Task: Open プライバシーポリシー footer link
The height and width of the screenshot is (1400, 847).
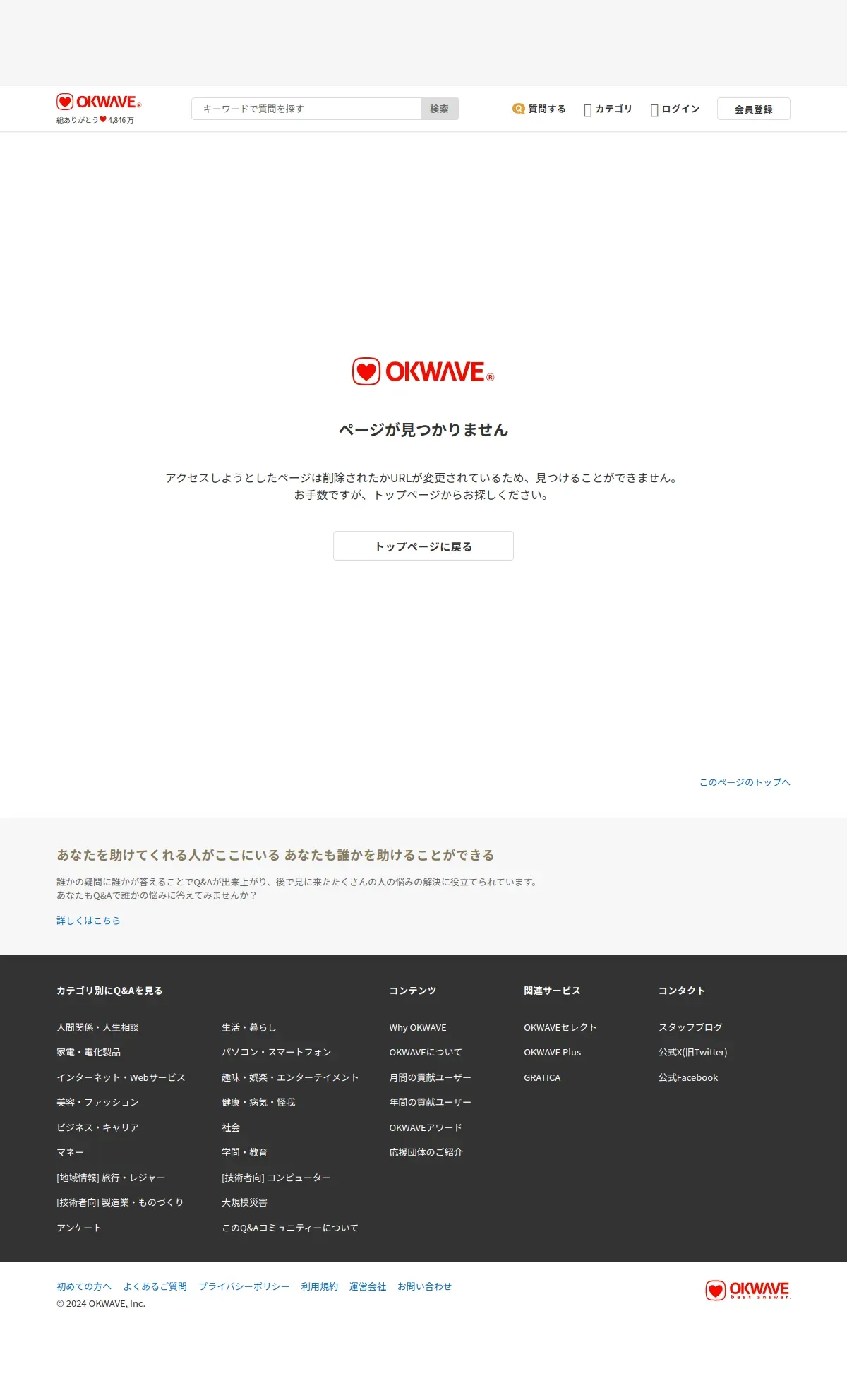Action: (244, 1286)
